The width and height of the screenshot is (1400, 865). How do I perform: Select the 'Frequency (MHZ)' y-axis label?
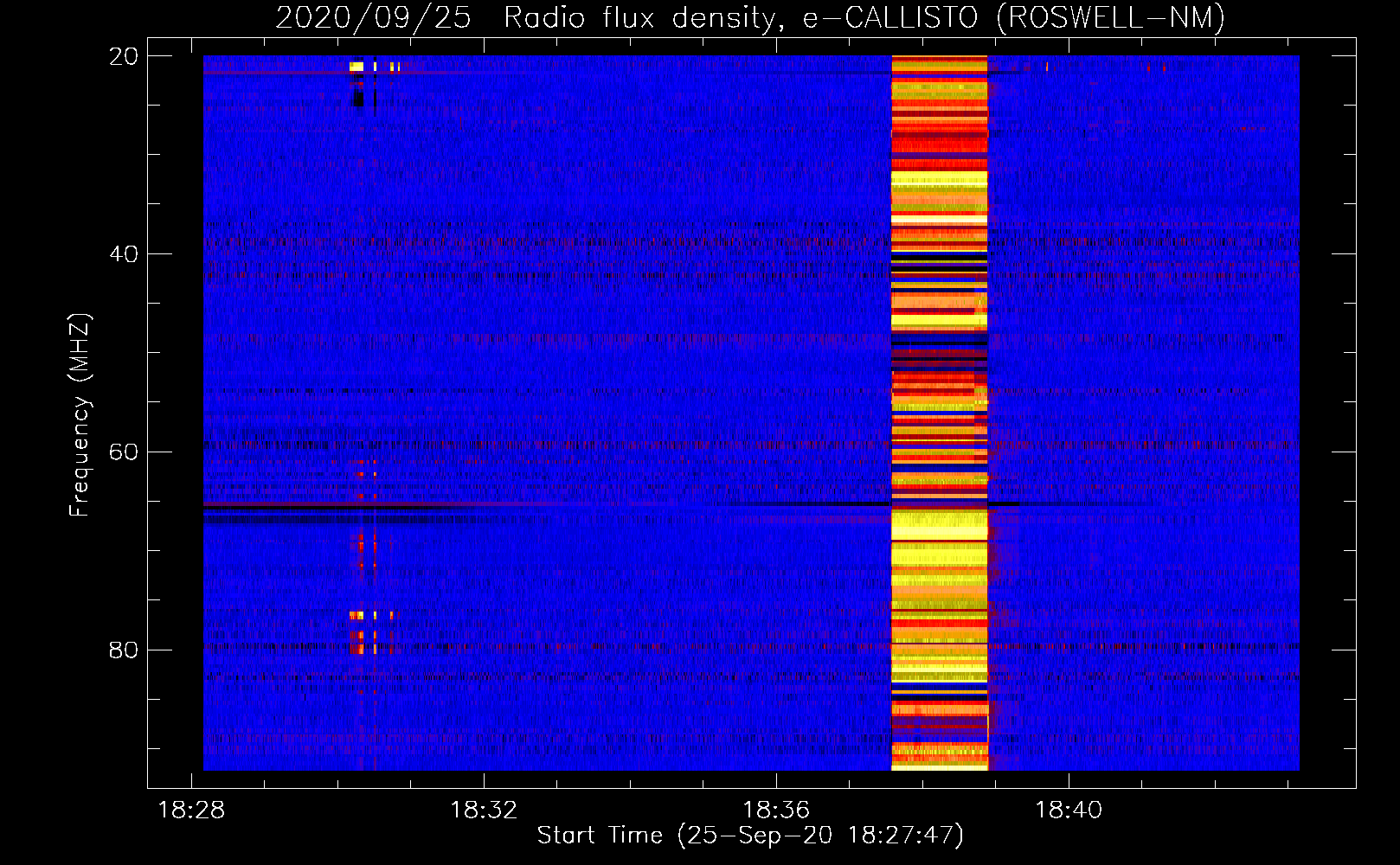point(79,415)
